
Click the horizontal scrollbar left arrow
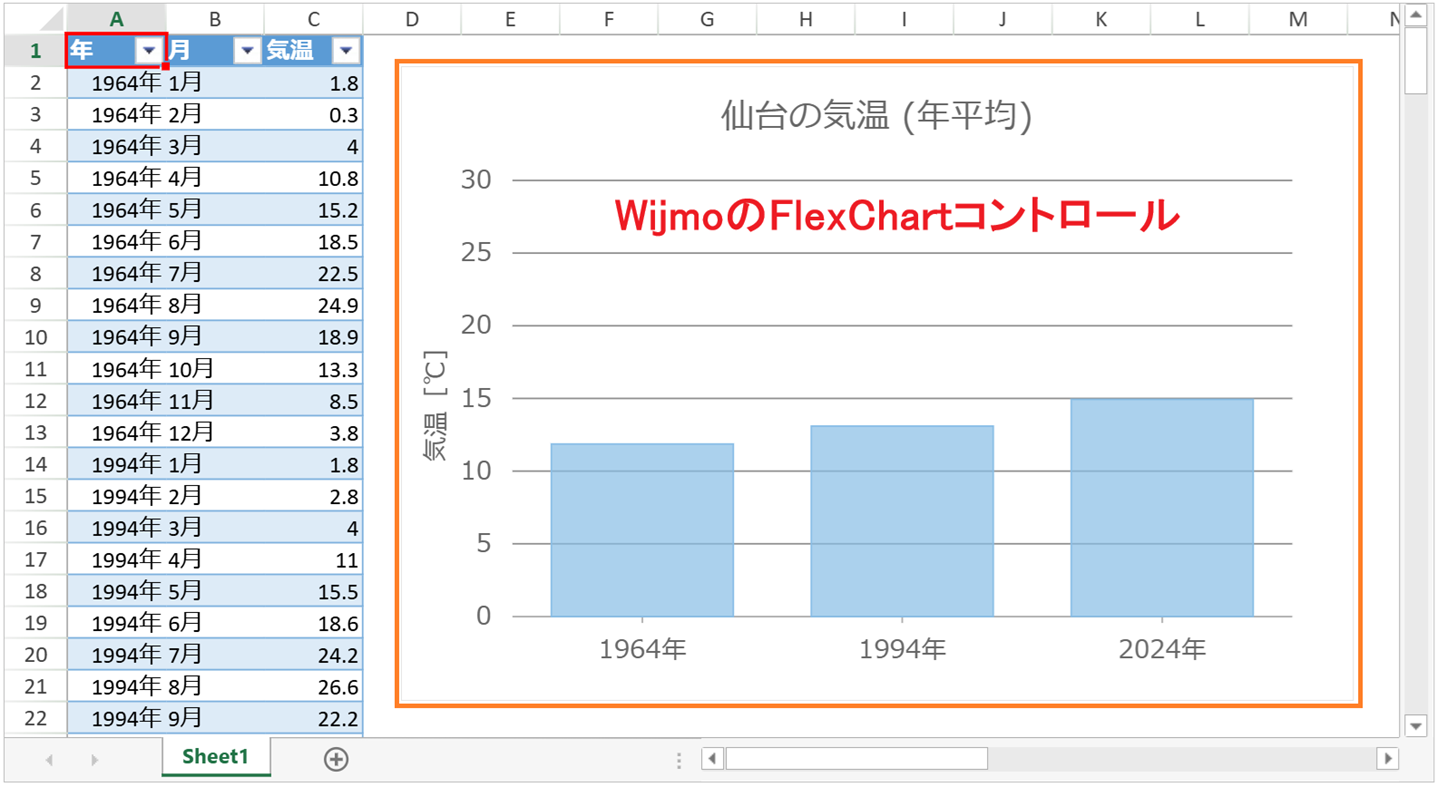click(x=712, y=759)
